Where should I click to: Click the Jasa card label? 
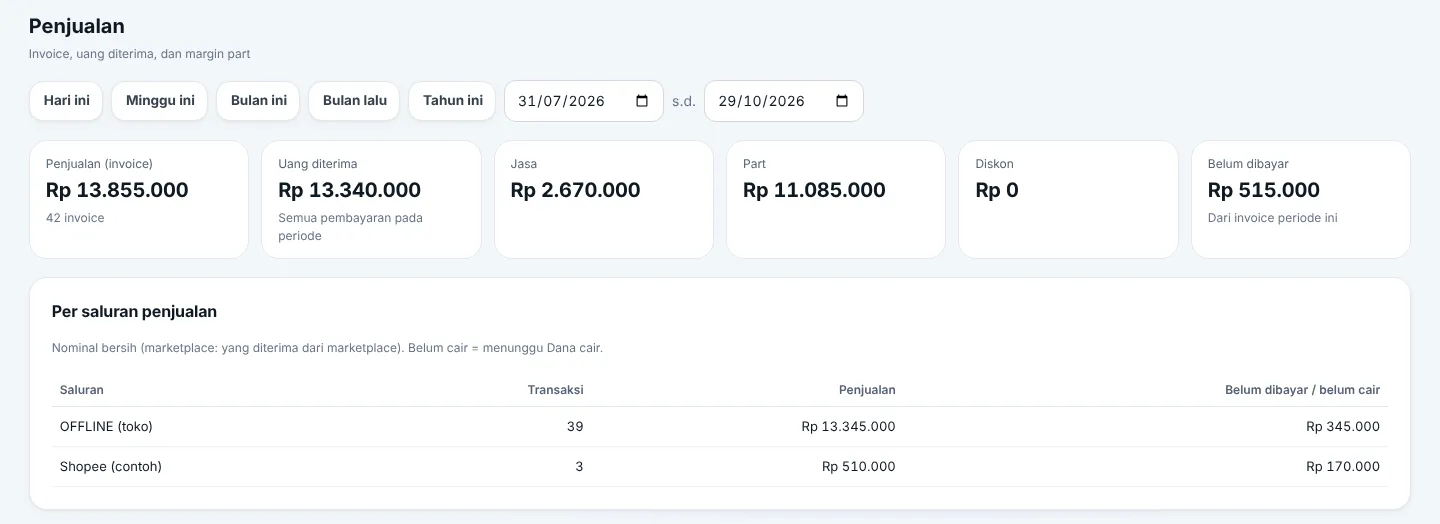click(x=524, y=164)
